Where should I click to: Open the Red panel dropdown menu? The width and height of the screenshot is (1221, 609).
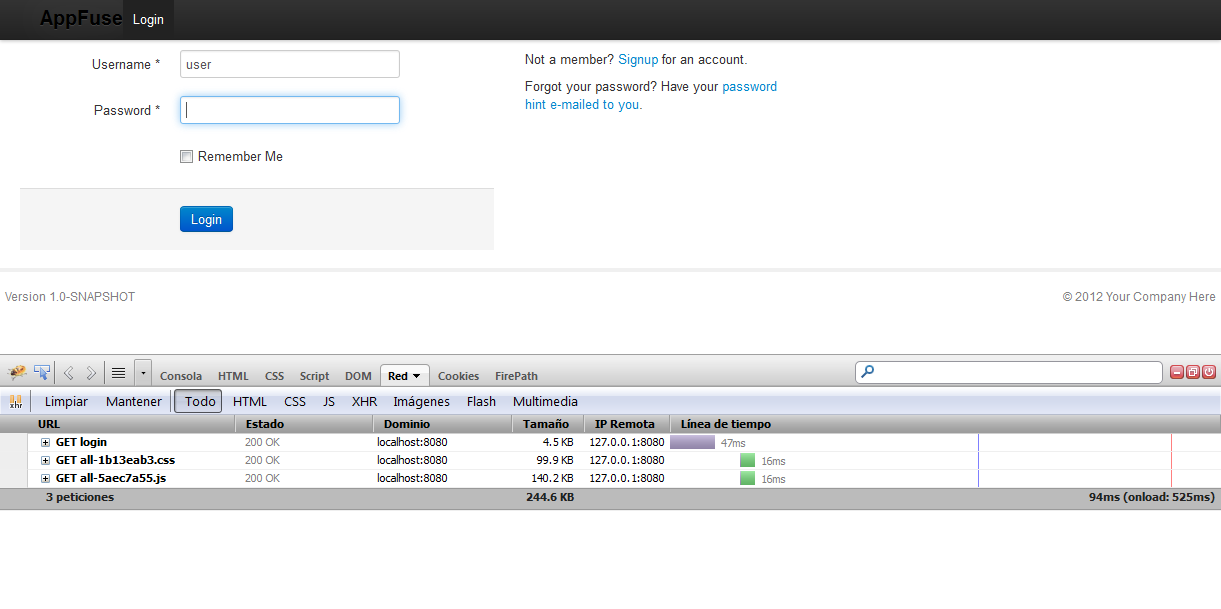coord(404,375)
